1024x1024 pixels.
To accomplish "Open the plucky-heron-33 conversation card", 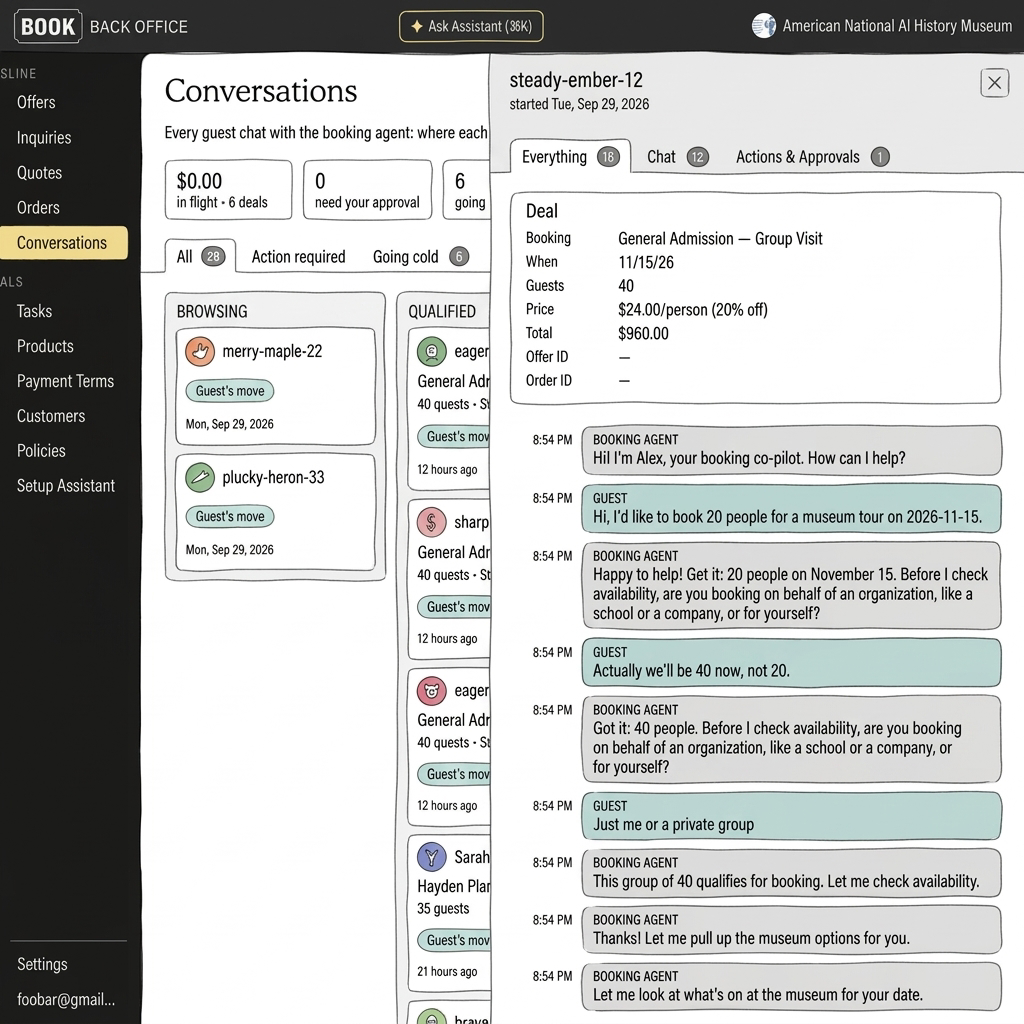I will coord(276,513).
